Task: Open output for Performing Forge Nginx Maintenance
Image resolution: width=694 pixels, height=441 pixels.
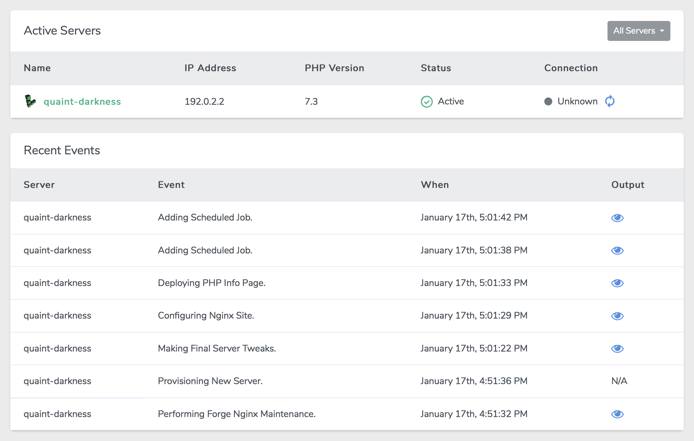Action: [x=617, y=414]
